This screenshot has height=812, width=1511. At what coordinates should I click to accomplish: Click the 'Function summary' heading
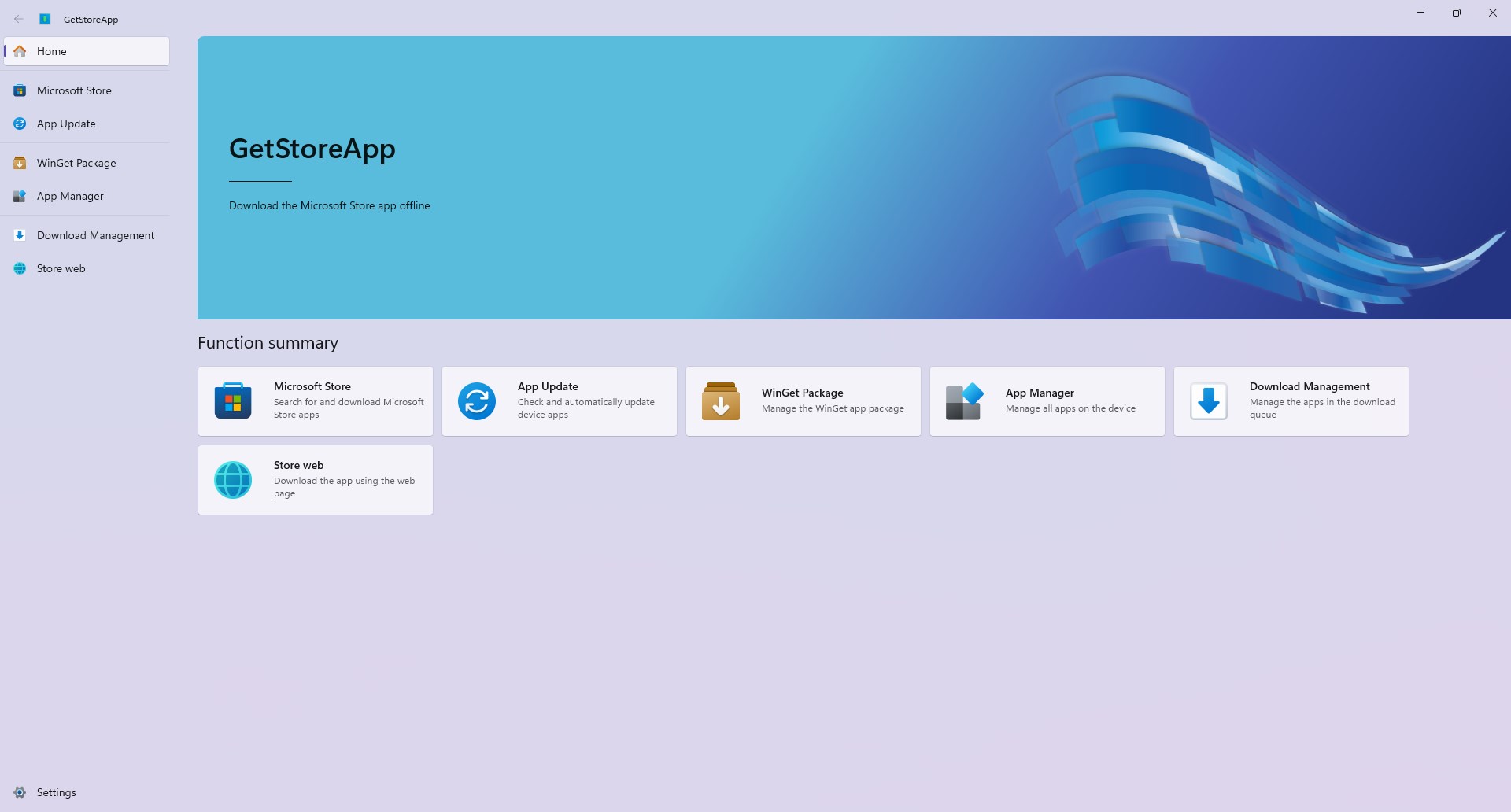click(x=268, y=343)
